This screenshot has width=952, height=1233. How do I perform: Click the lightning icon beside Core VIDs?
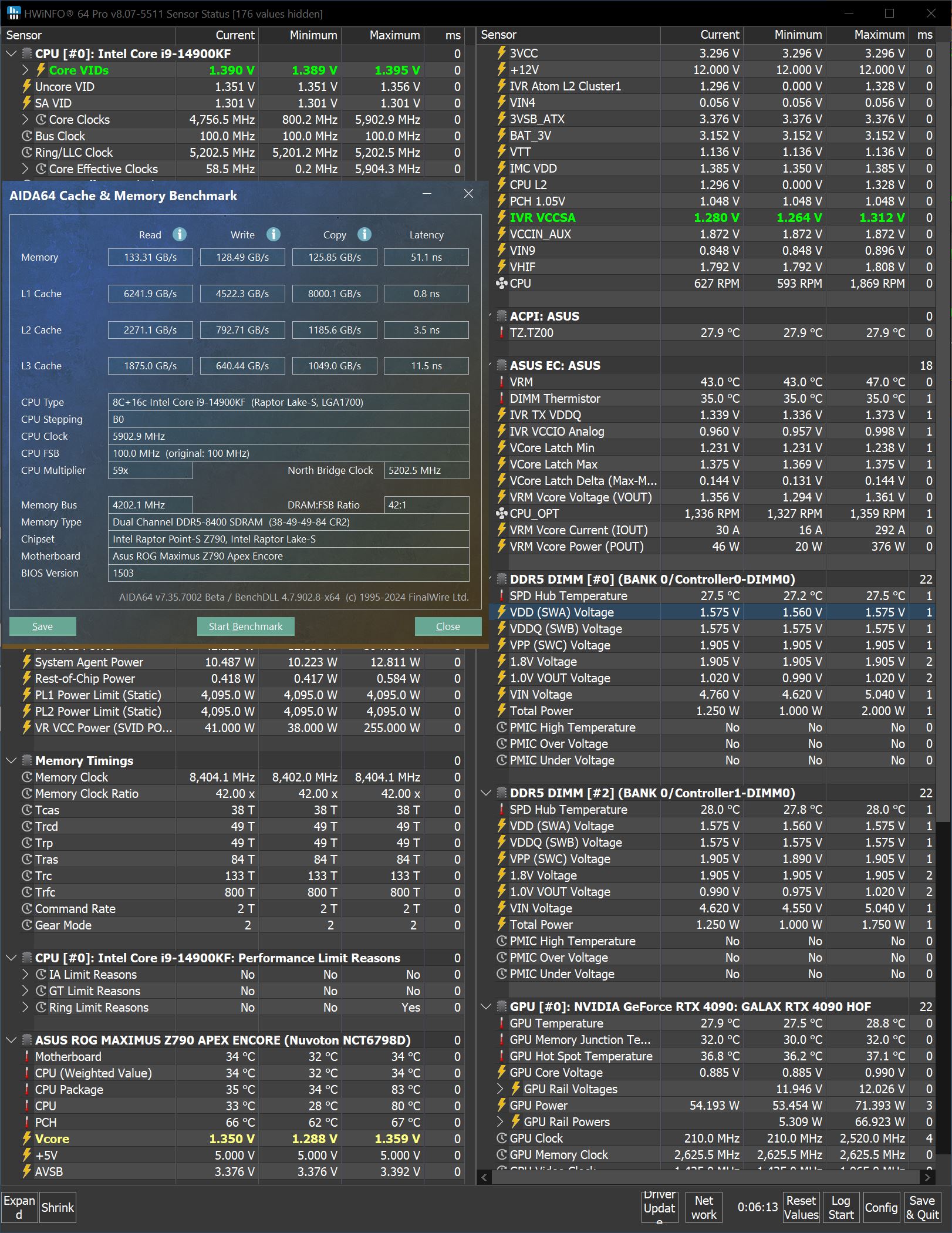41,70
